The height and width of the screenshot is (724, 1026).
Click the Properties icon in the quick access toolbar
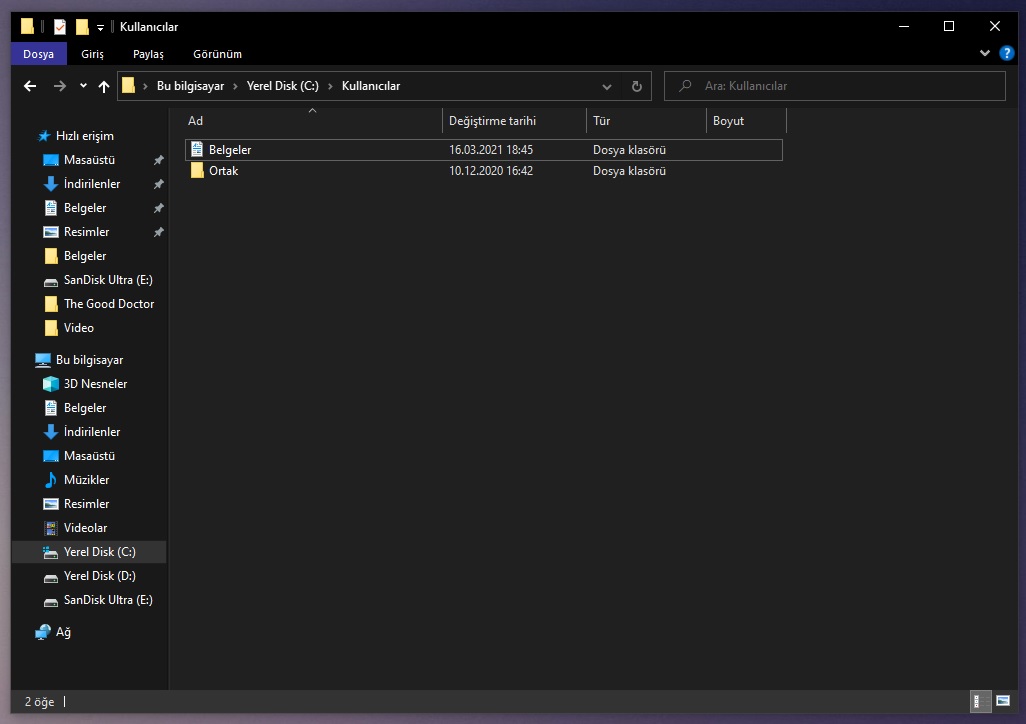[x=60, y=27]
